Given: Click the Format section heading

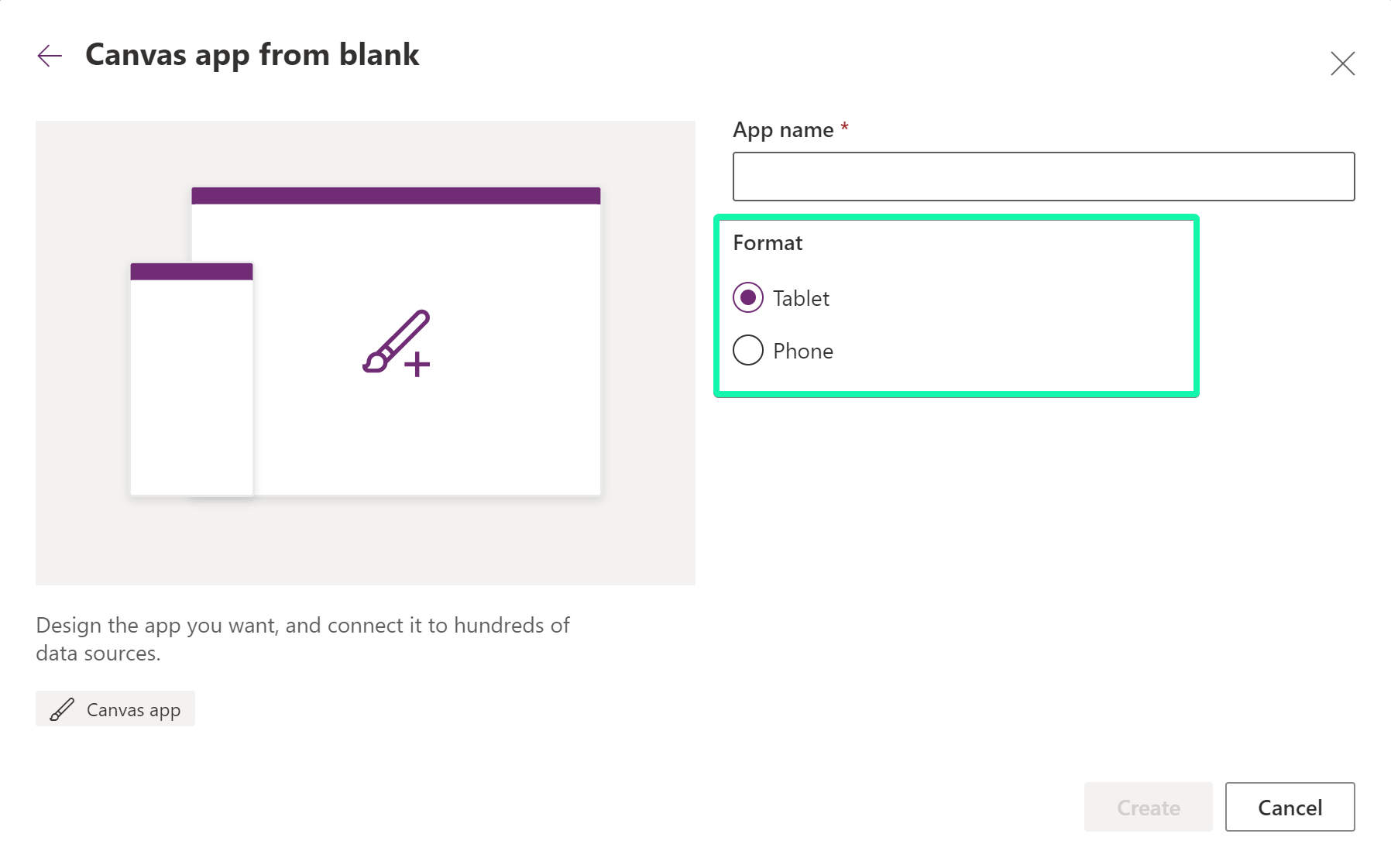Looking at the screenshot, I should (768, 243).
